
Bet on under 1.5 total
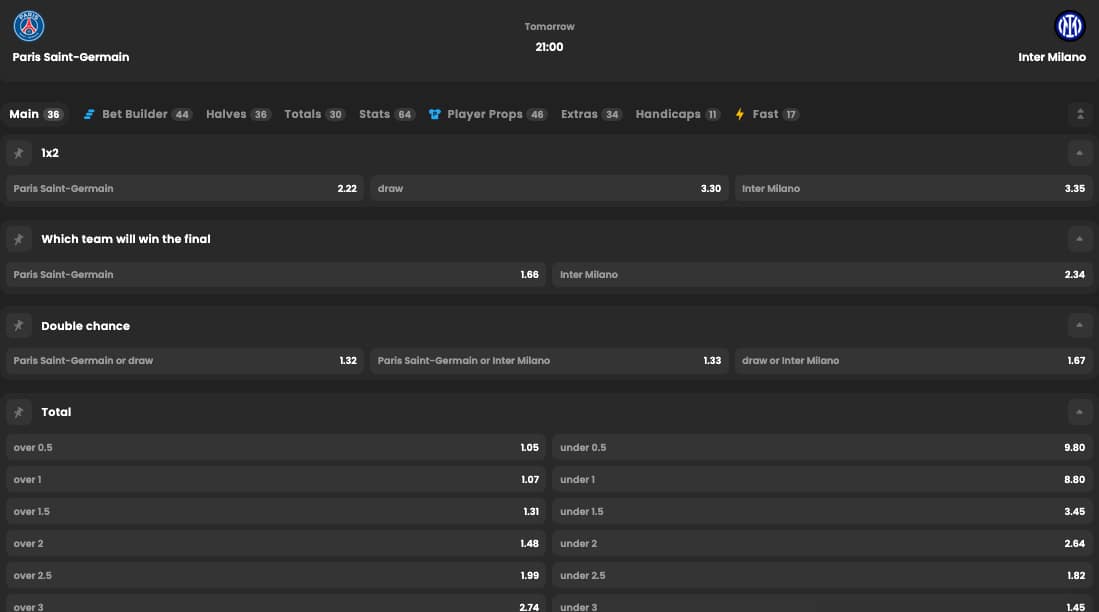(822, 512)
